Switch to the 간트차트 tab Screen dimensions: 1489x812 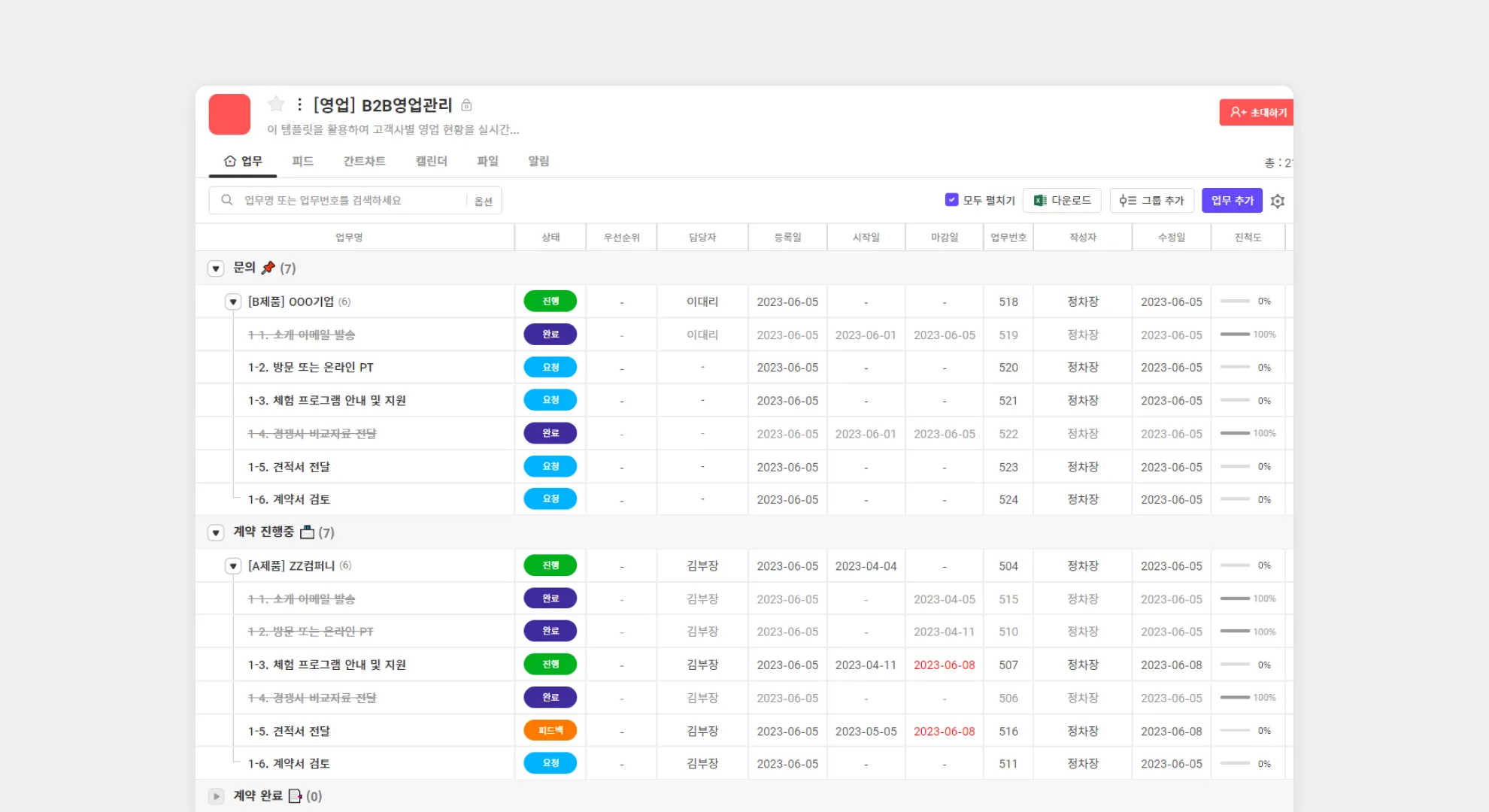[x=364, y=161]
